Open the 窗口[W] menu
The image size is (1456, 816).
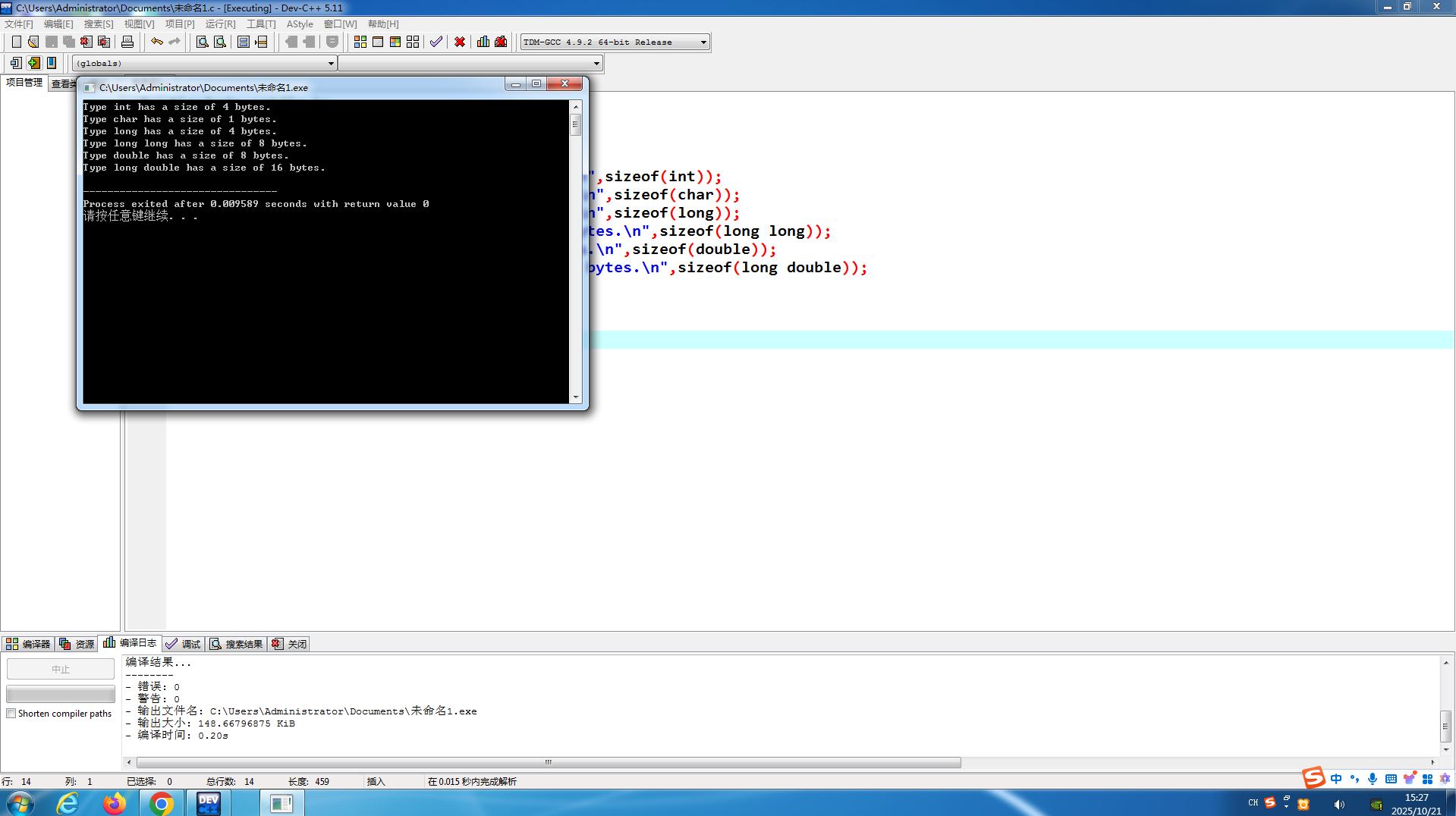point(340,24)
